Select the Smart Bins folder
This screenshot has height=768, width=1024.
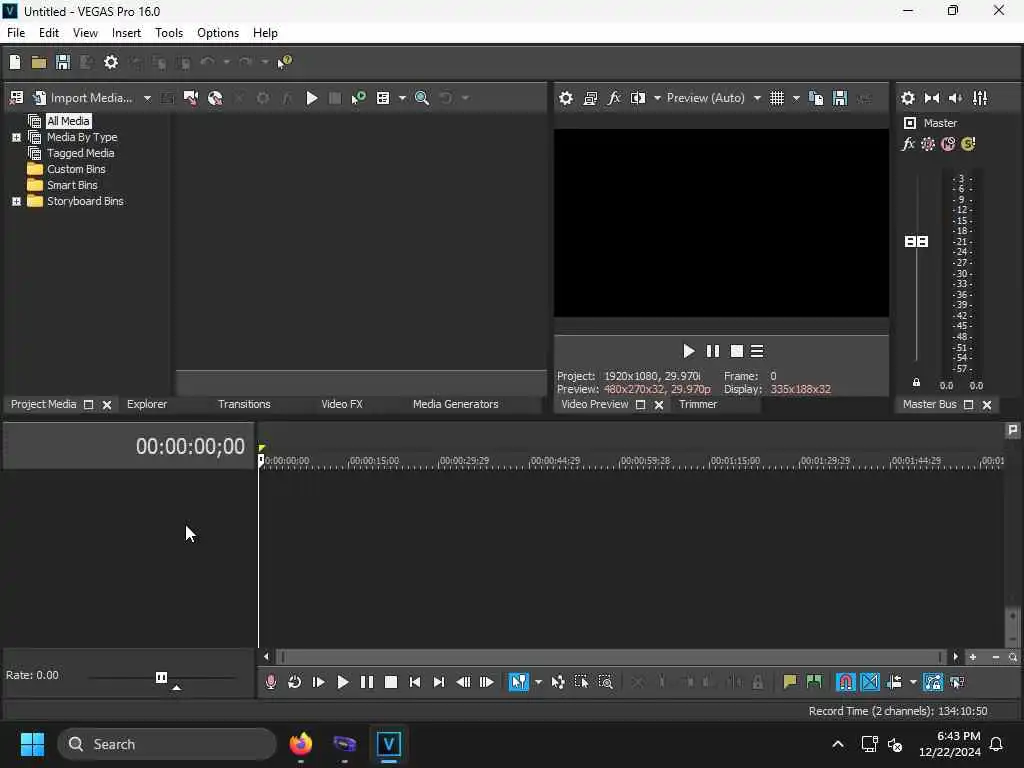[x=72, y=185]
